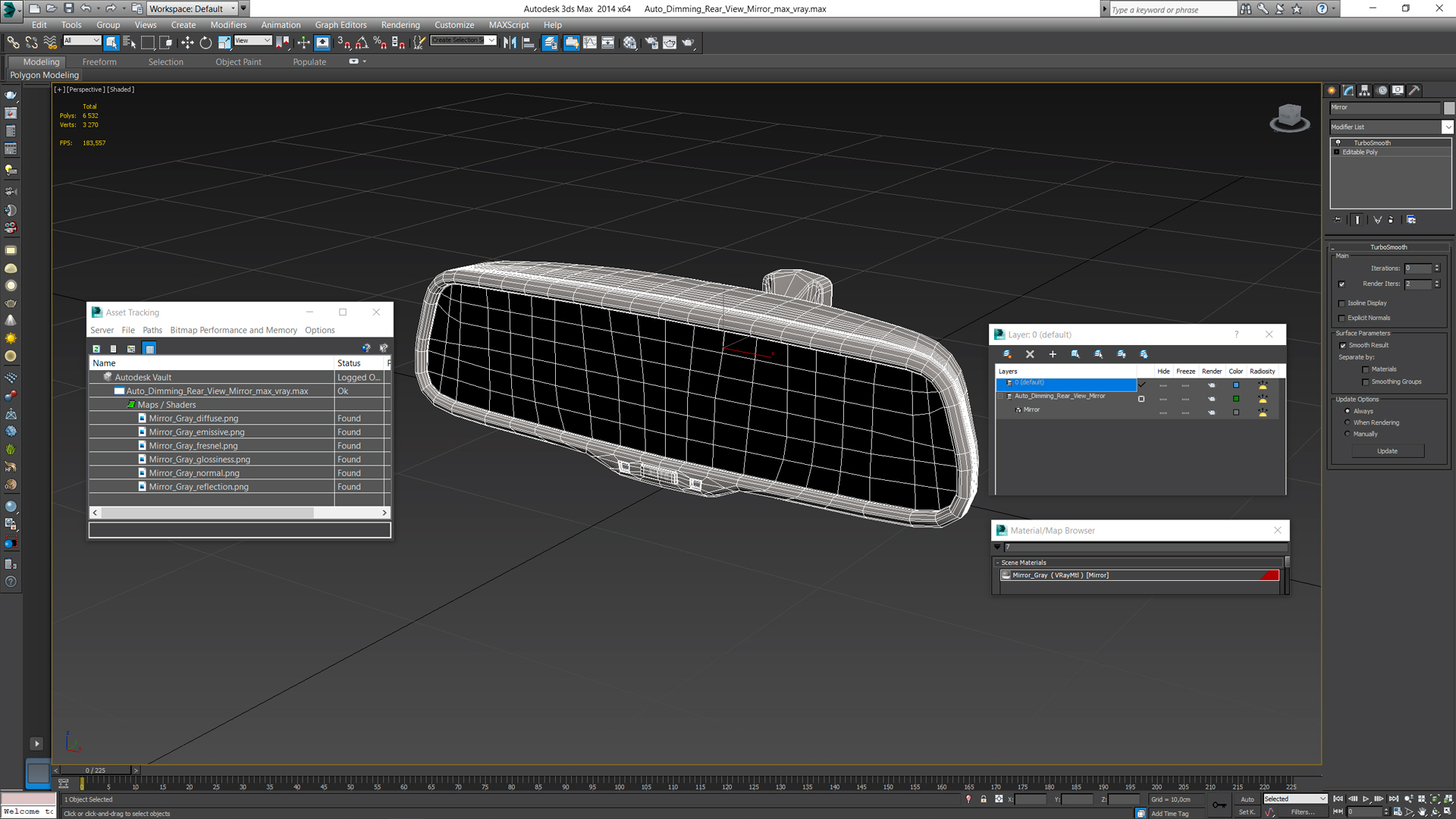Click the Mirror tool in toolbar

tap(510, 43)
